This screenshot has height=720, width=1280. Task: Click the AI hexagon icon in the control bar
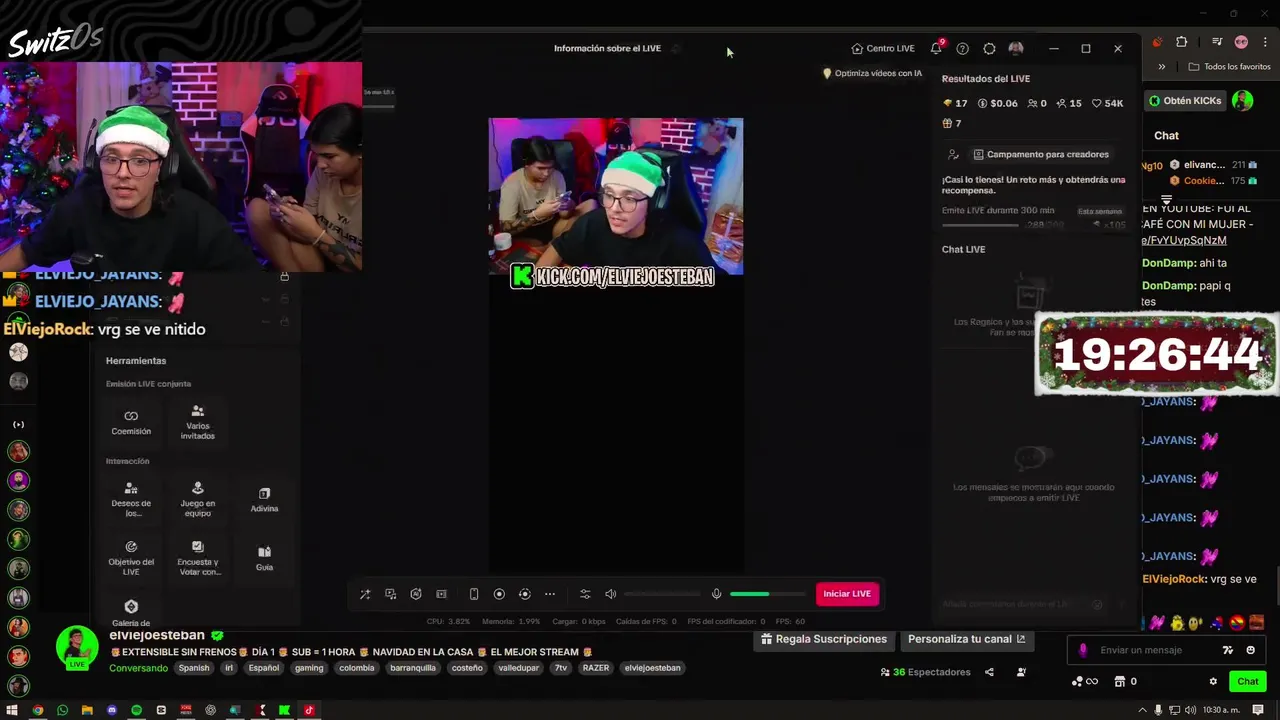coord(416,594)
